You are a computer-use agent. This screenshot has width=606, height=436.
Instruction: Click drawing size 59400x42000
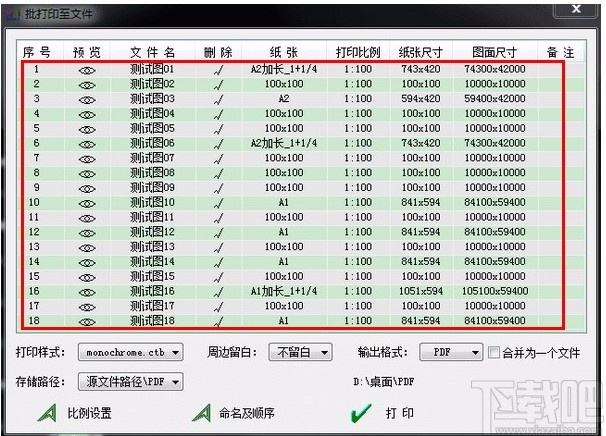(495, 99)
